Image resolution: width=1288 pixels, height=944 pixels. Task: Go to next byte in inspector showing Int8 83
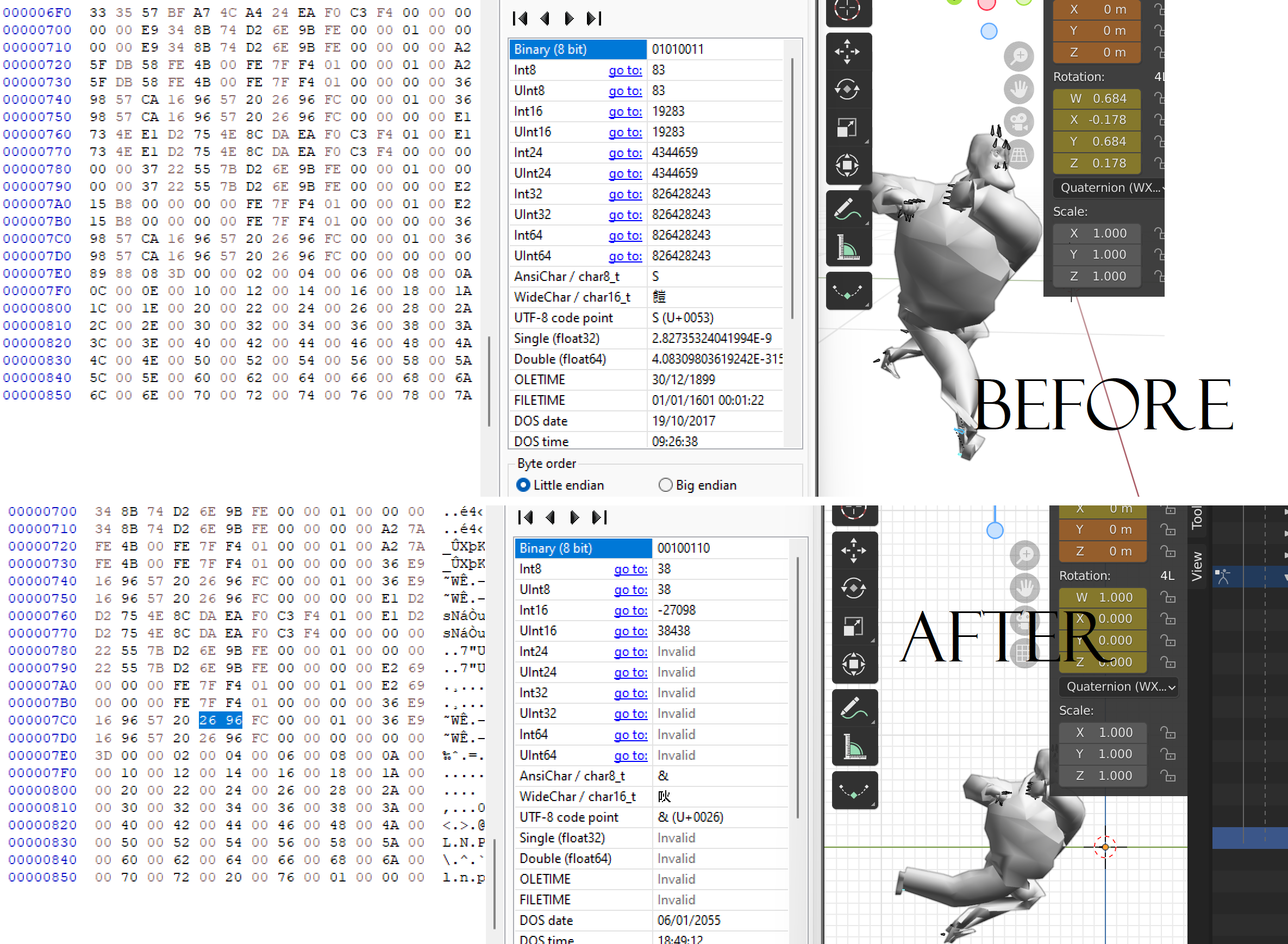click(x=569, y=19)
